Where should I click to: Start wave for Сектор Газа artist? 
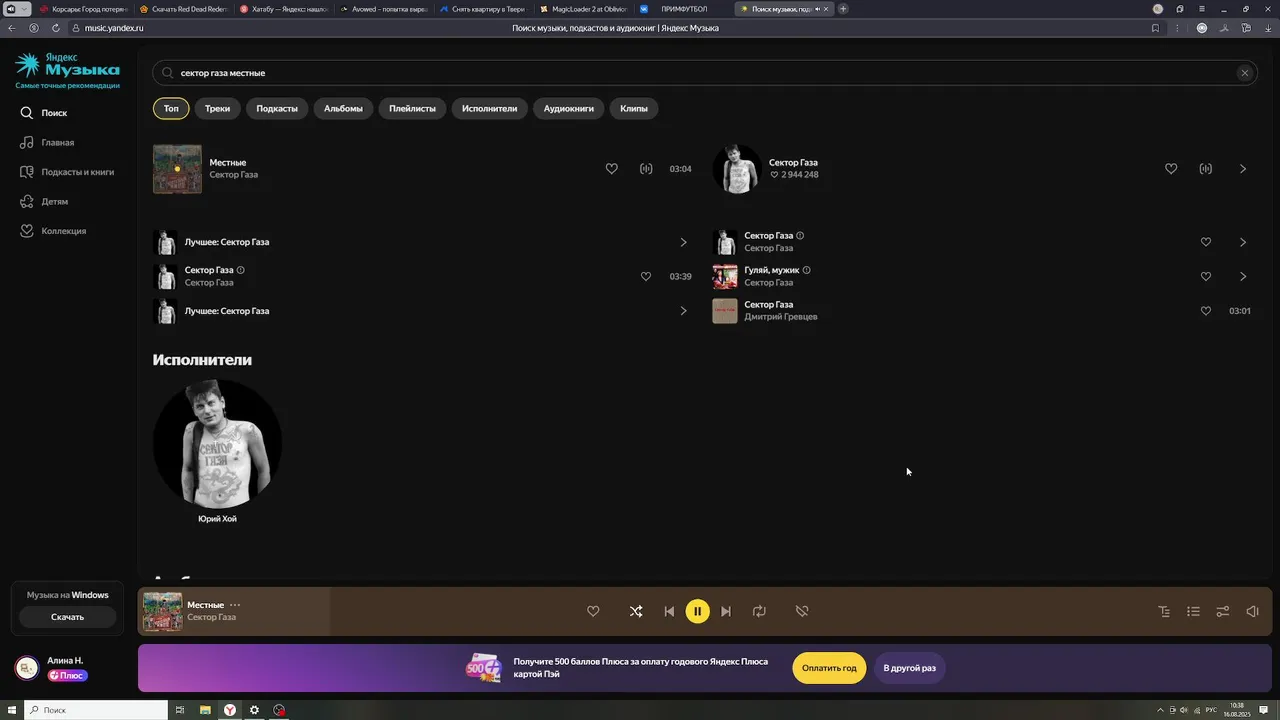coord(1205,169)
